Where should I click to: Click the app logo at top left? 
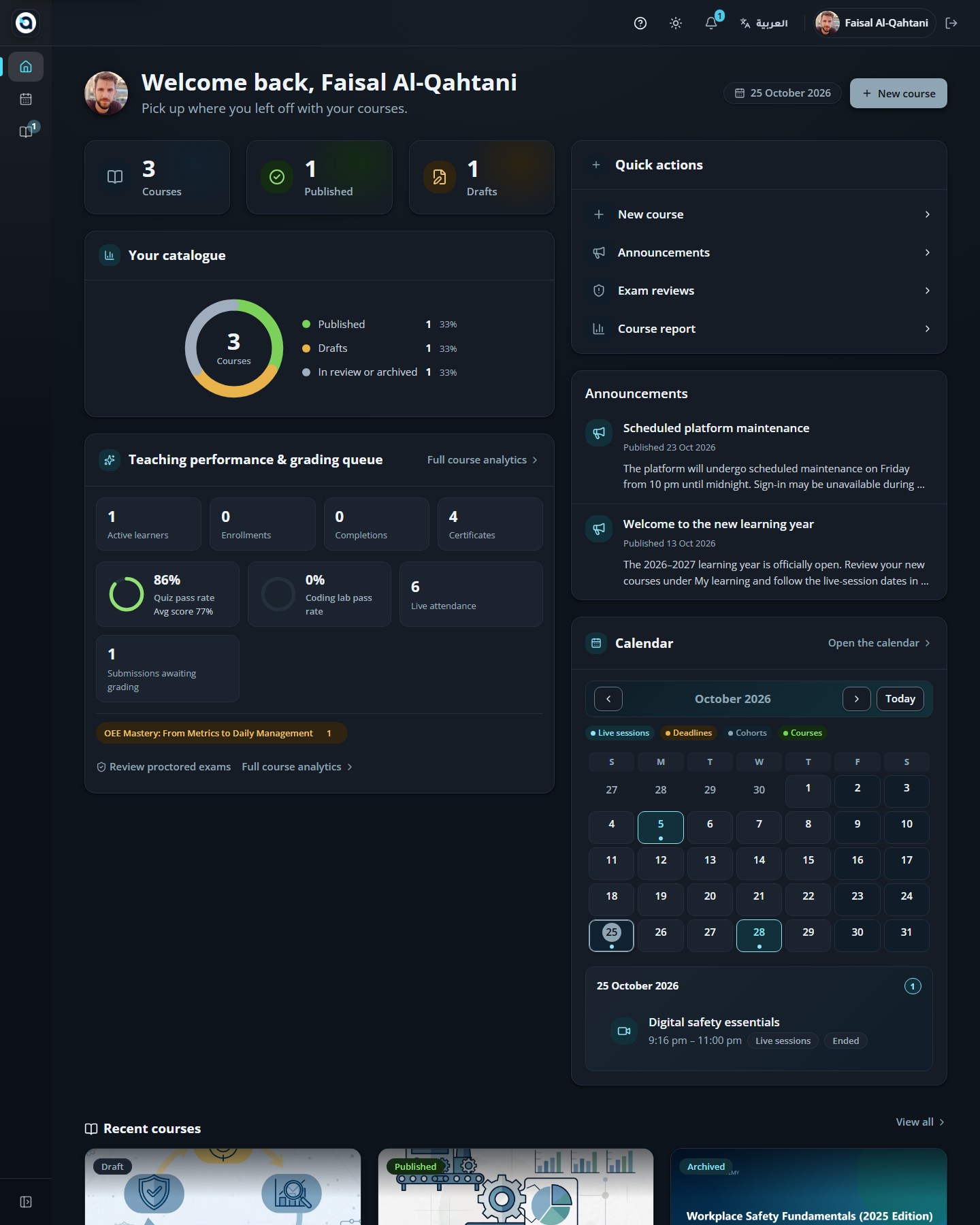click(26, 23)
